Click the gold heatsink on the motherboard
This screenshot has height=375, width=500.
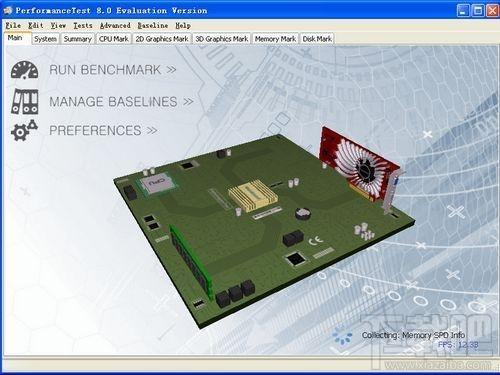[x=253, y=196]
